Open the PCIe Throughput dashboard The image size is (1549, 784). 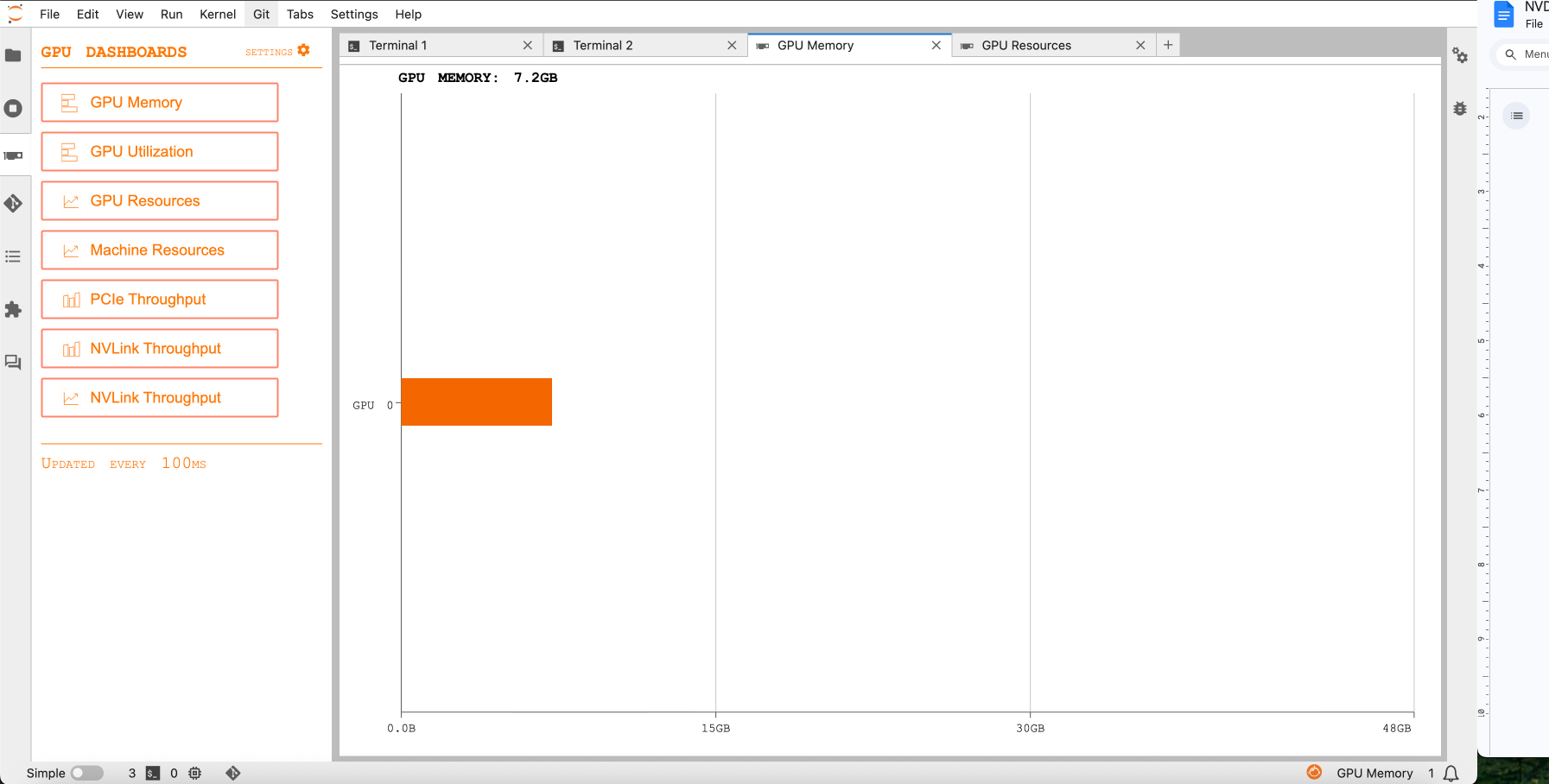pyautogui.click(x=159, y=299)
